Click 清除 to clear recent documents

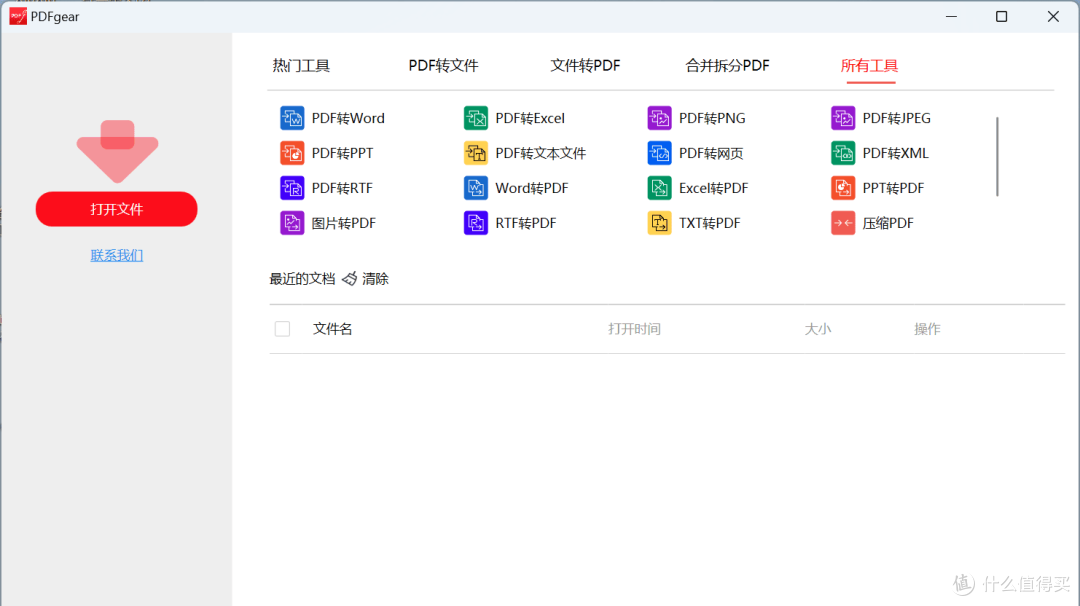[375, 279]
